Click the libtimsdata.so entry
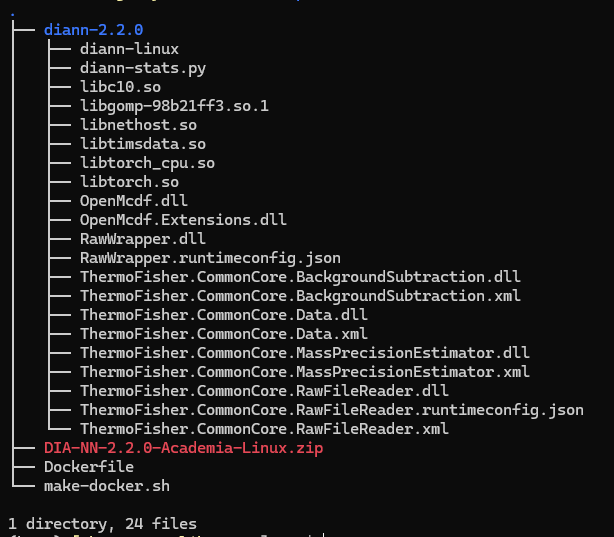The image size is (614, 537). pos(143,144)
